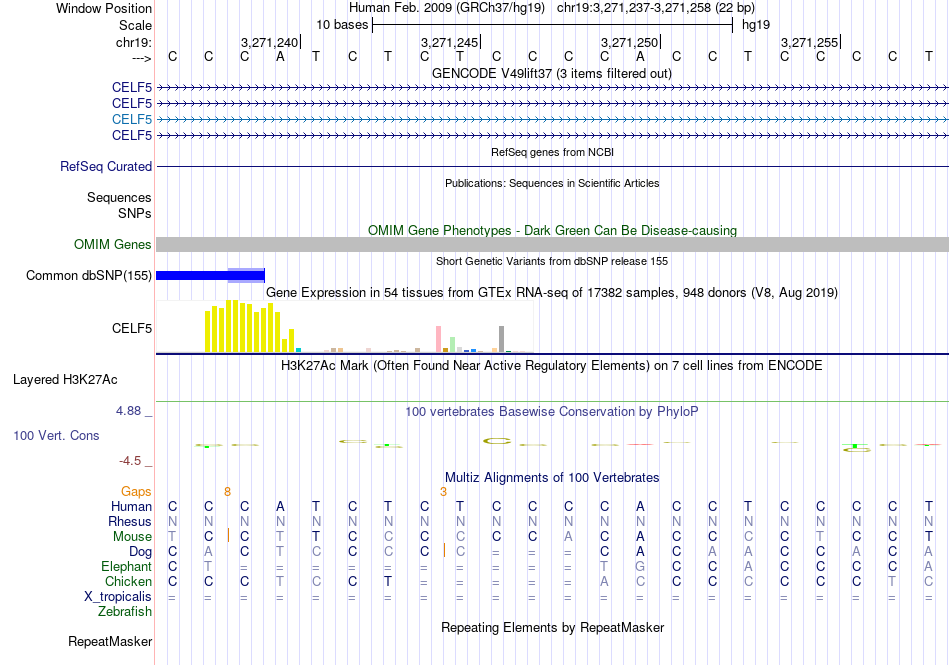Open Short Genetic Variants from dbSNP title
Image resolution: width=950 pixels, height=665 pixels.
click(552, 261)
